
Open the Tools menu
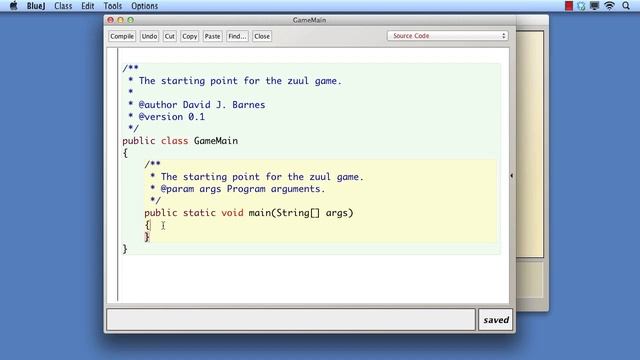point(113,6)
